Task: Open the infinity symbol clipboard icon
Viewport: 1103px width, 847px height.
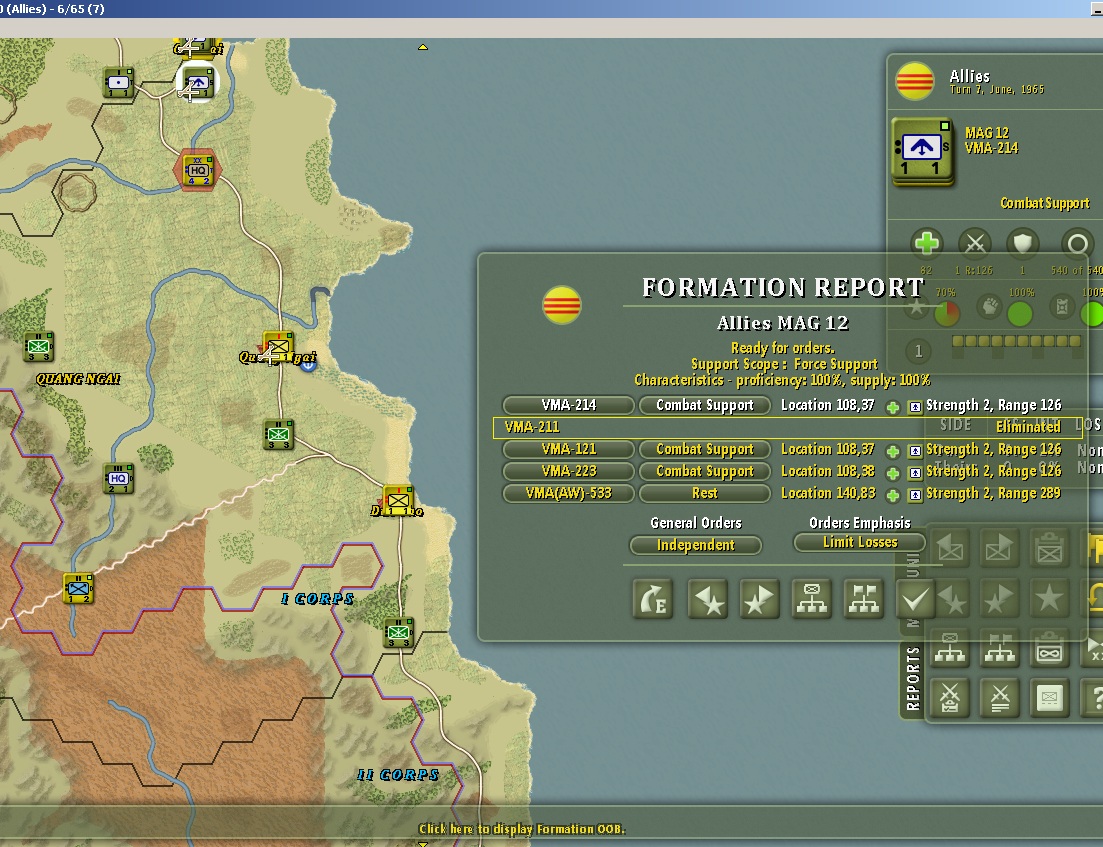Action: (x=1049, y=649)
